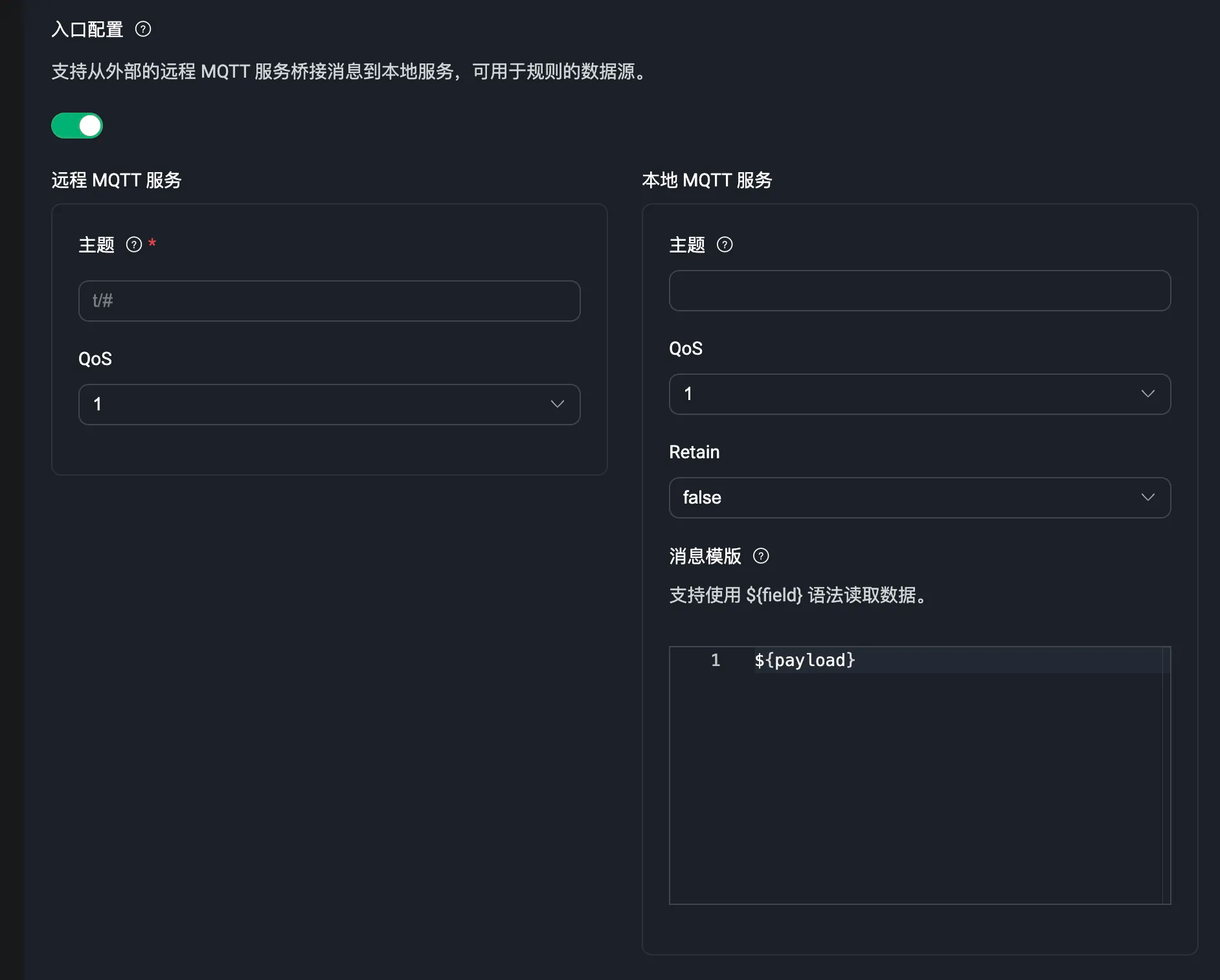Open the Retain dropdown showing false

[x=920, y=498]
